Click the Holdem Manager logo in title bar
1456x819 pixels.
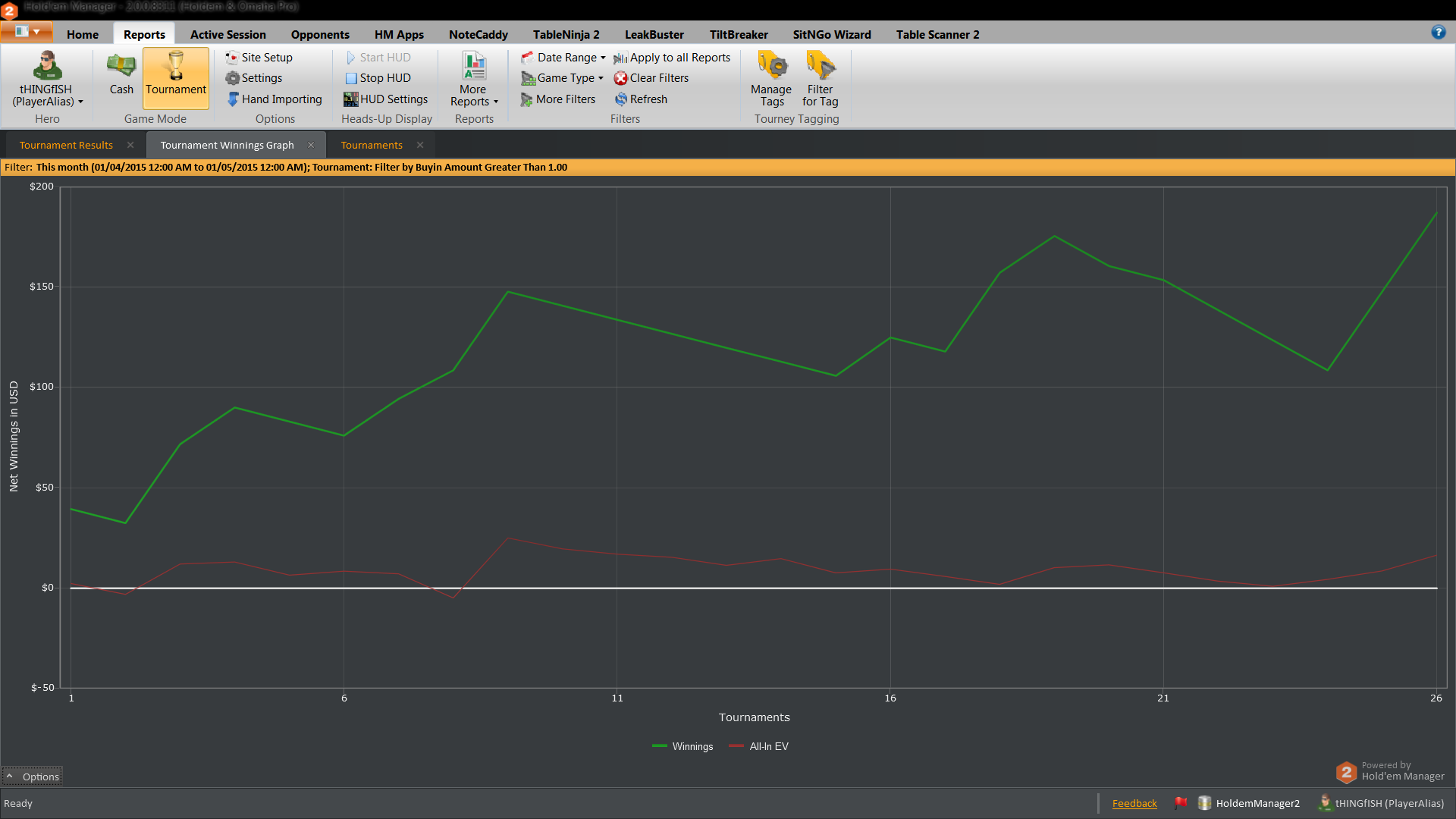click(x=9, y=10)
